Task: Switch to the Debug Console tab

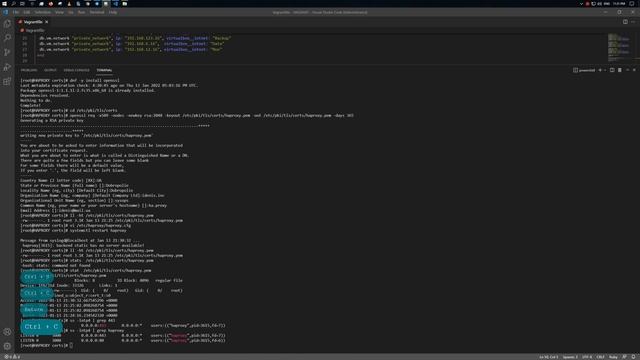Action: tap(76, 70)
